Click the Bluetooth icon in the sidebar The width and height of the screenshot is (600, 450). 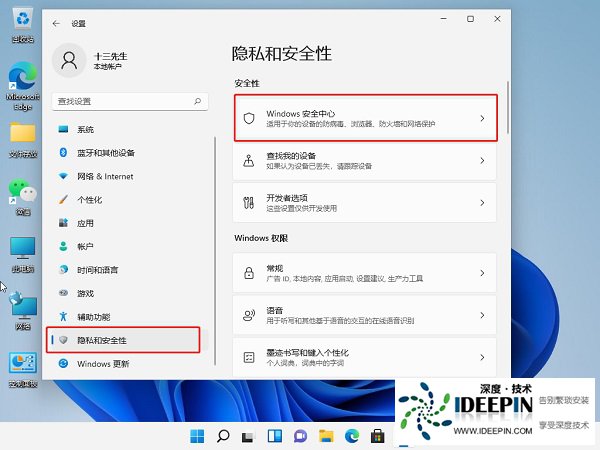point(63,153)
